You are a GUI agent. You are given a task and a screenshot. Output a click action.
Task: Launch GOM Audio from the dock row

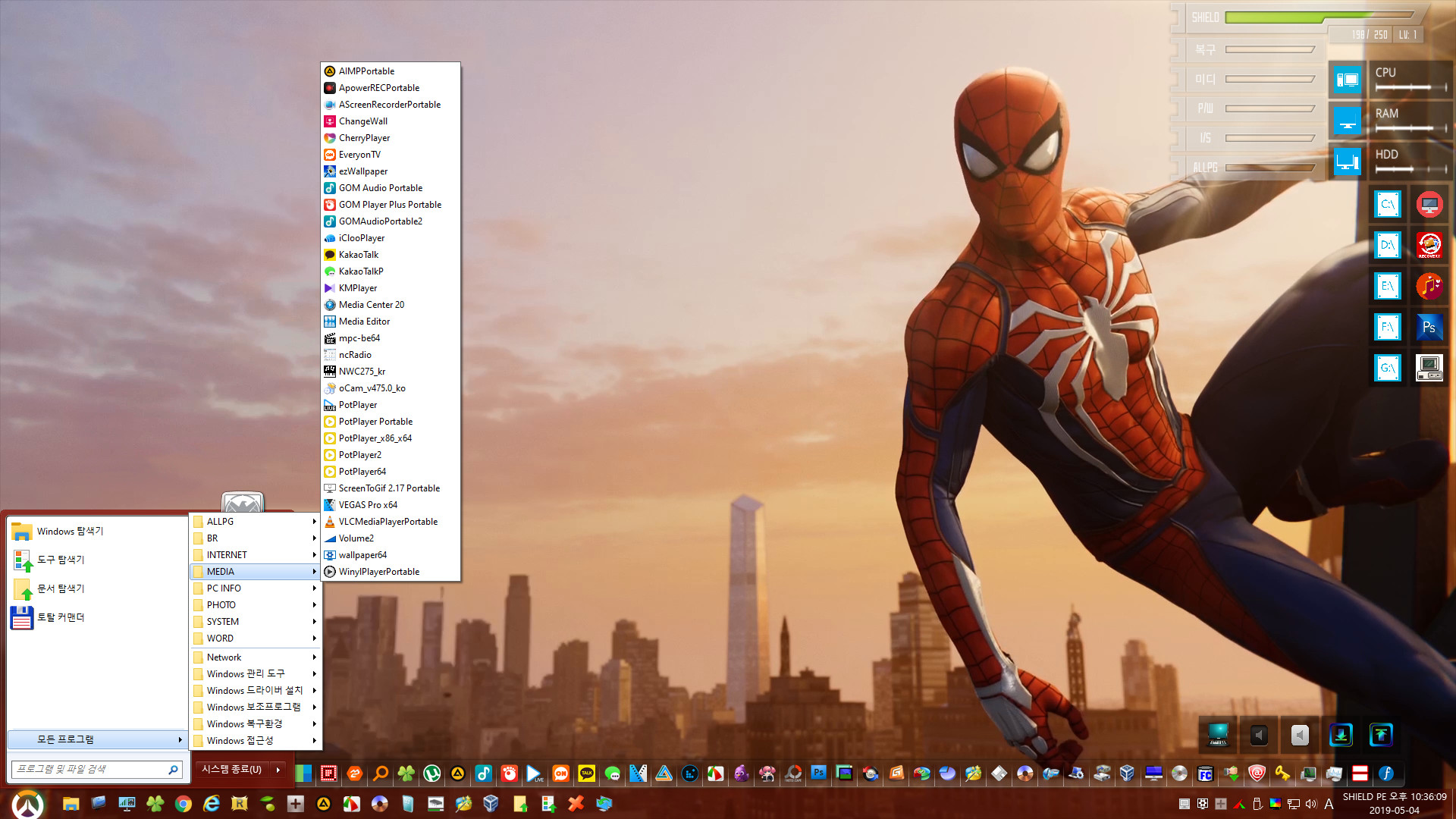pyautogui.click(x=484, y=773)
